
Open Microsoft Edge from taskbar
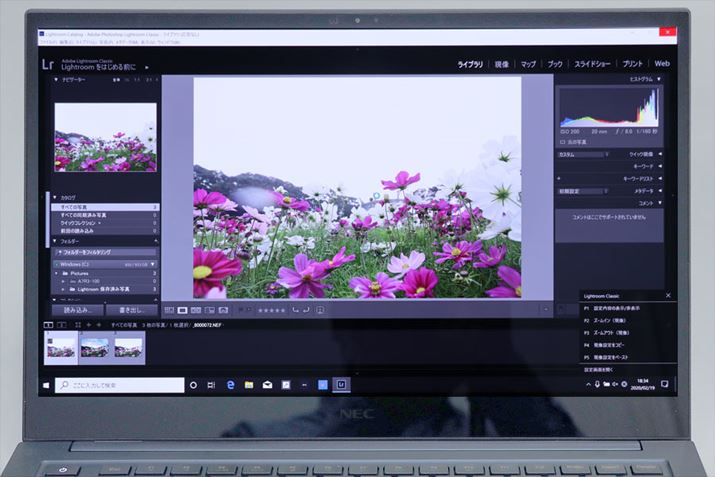(231, 385)
